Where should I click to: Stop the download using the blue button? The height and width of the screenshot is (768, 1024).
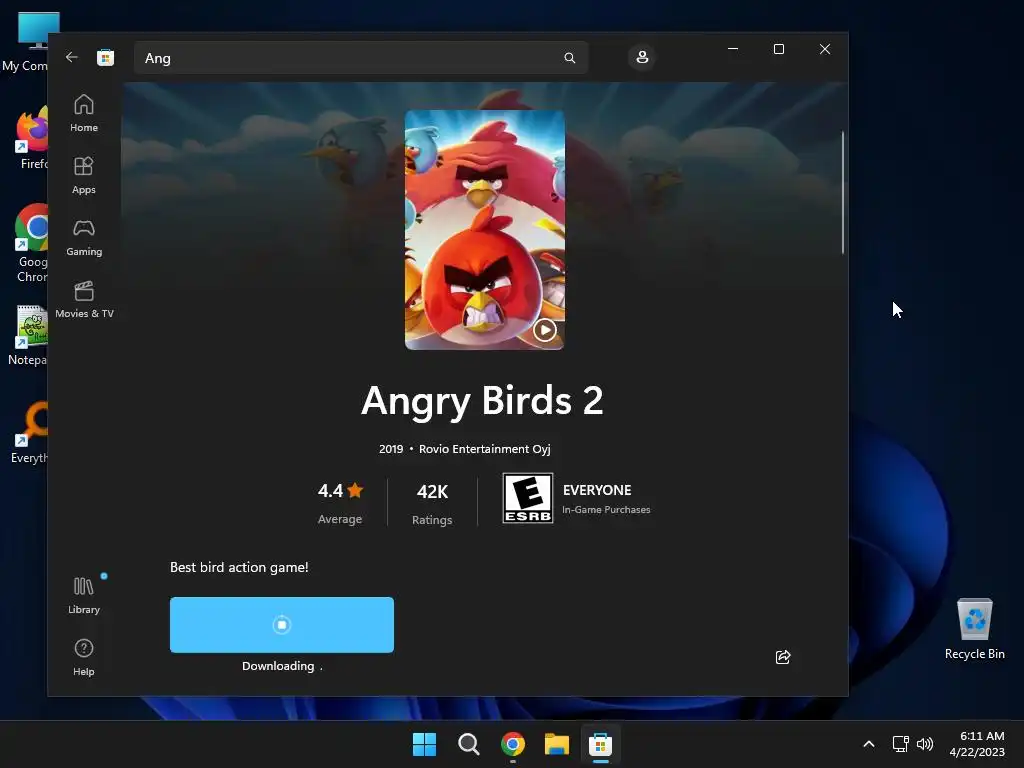click(281, 625)
